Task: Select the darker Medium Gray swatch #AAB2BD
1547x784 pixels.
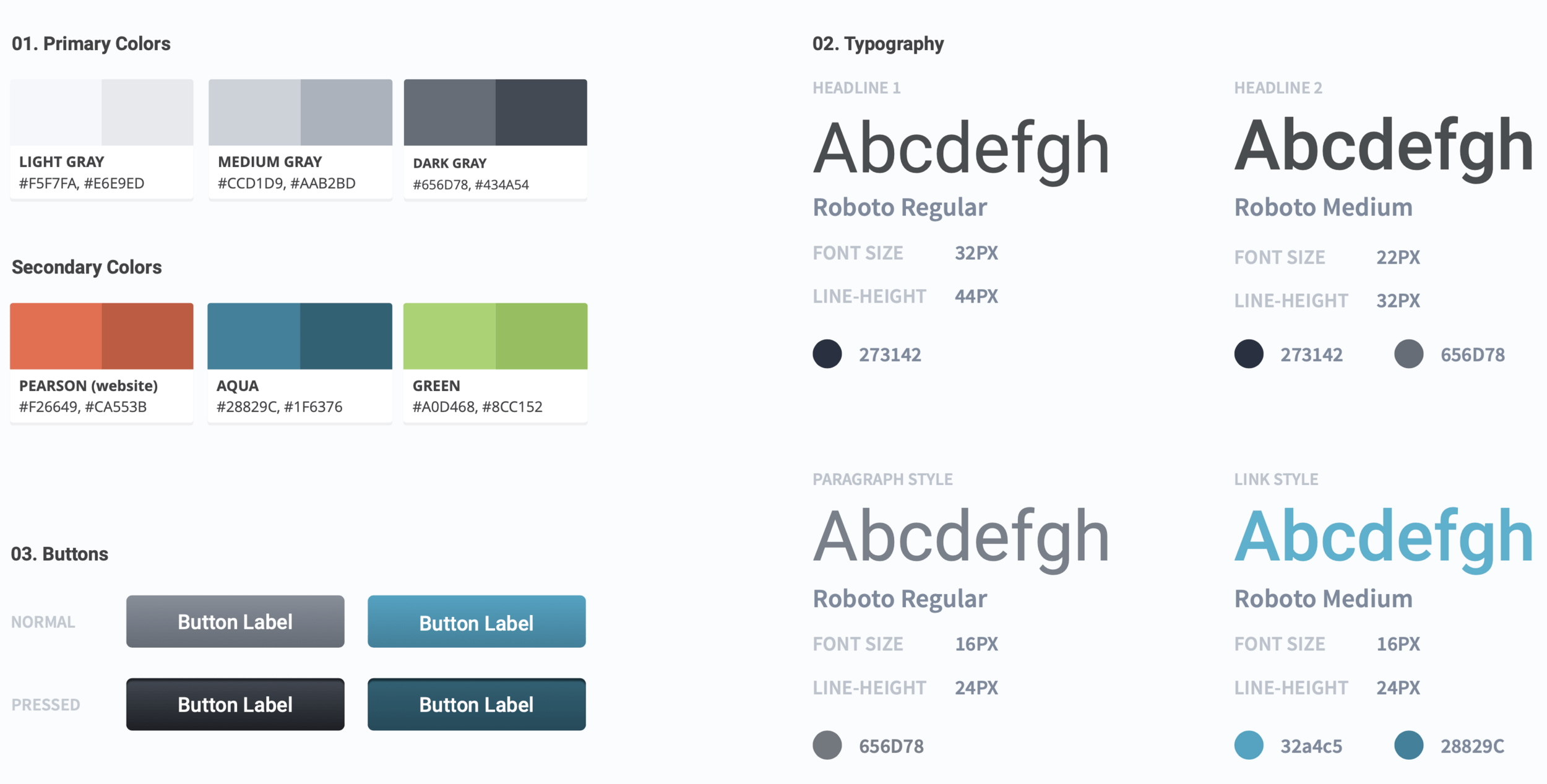Action: coord(347,112)
